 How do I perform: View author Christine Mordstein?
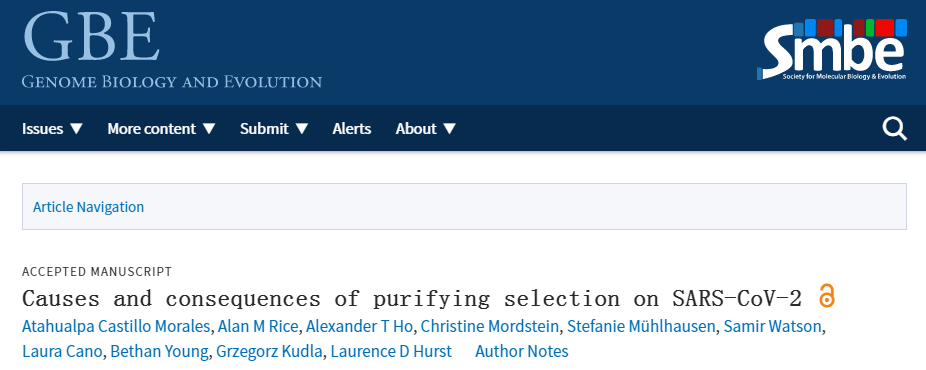[490, 326]
